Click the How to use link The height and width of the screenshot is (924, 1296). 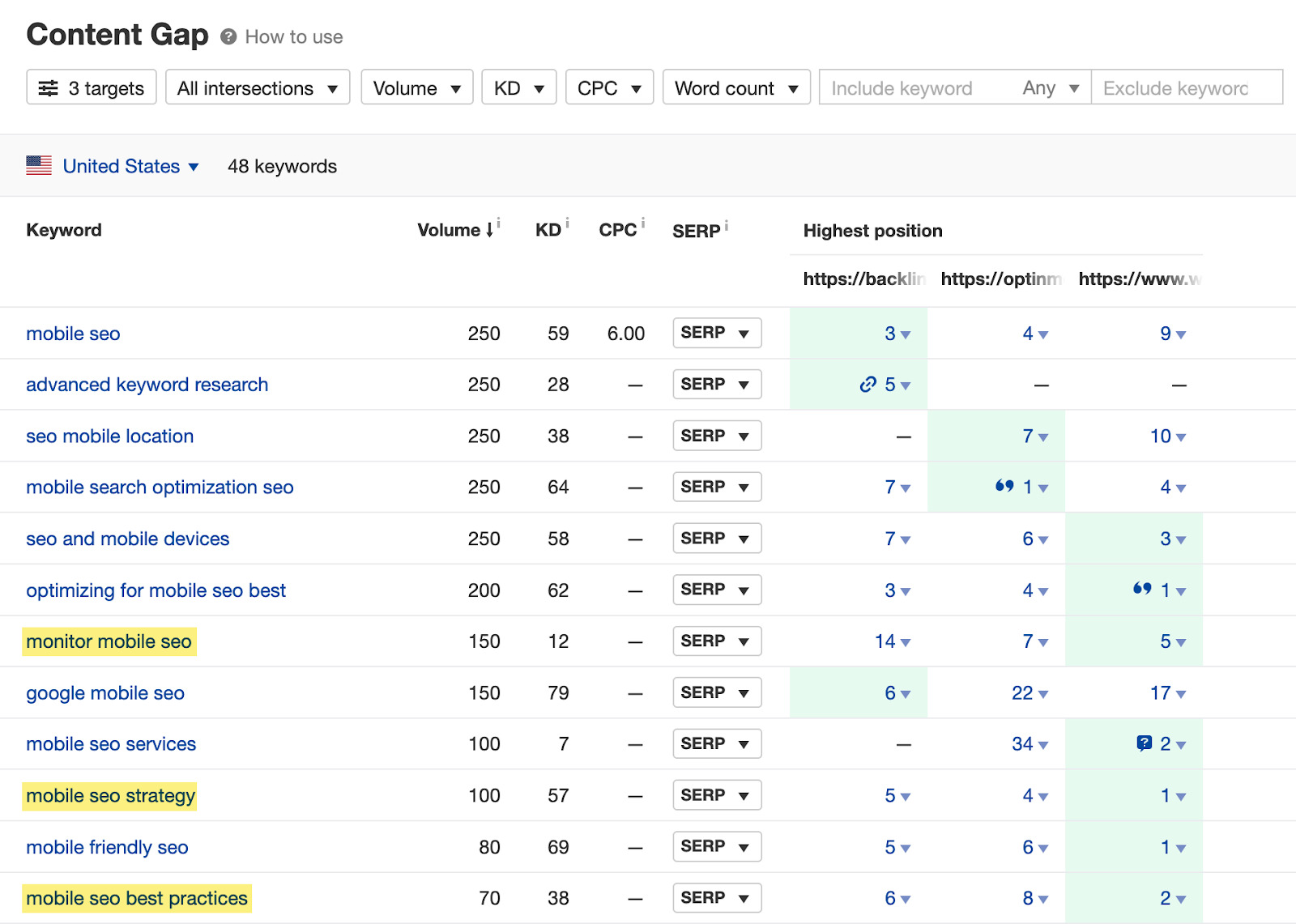point(293,37)
